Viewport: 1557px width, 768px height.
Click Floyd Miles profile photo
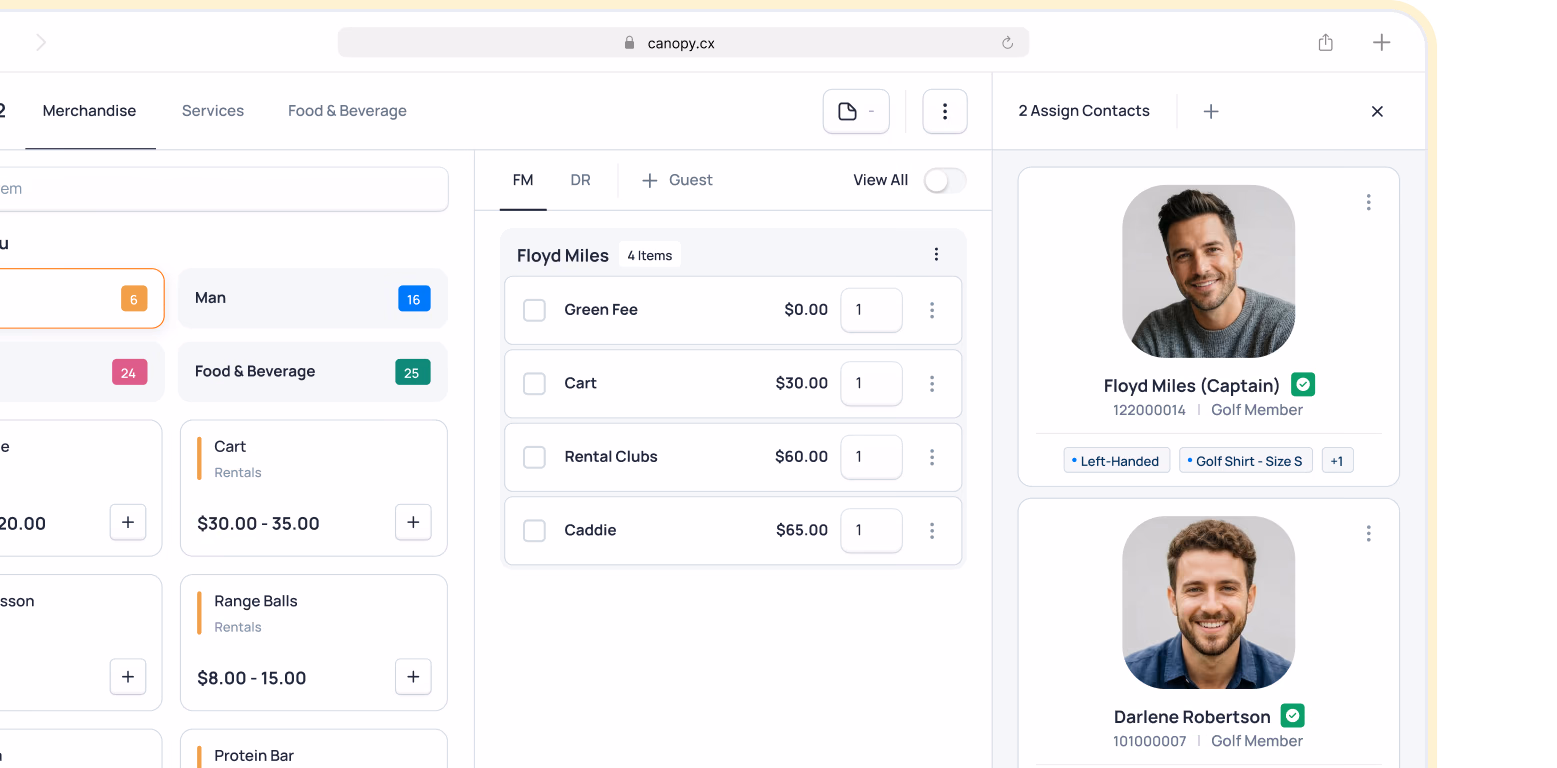(1208, 271)
